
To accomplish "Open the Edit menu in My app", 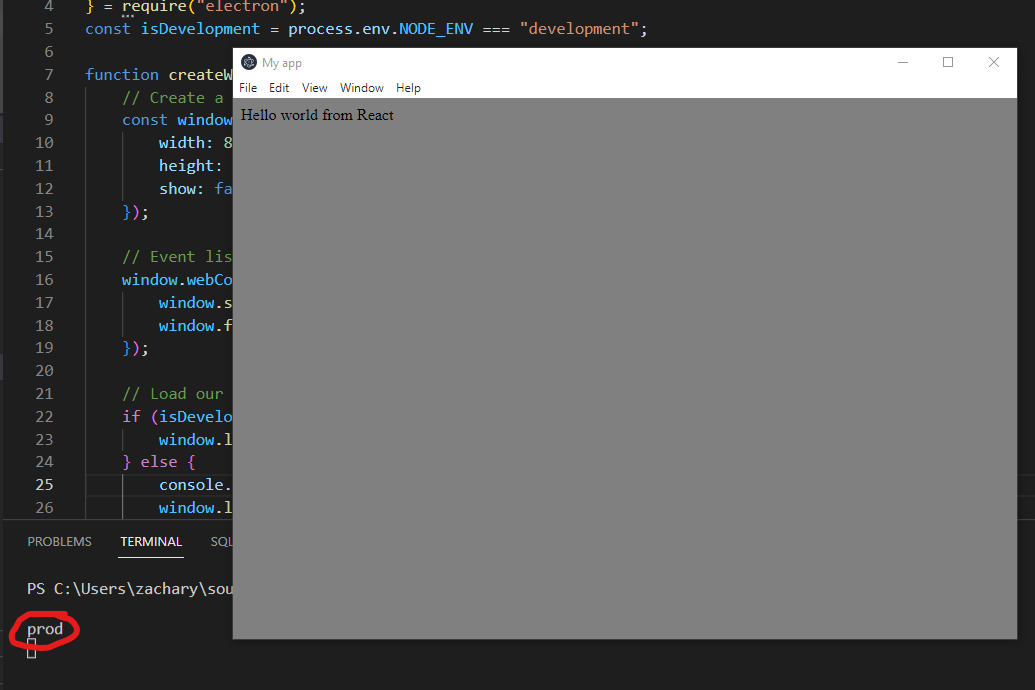I will (x=279, y=88).
